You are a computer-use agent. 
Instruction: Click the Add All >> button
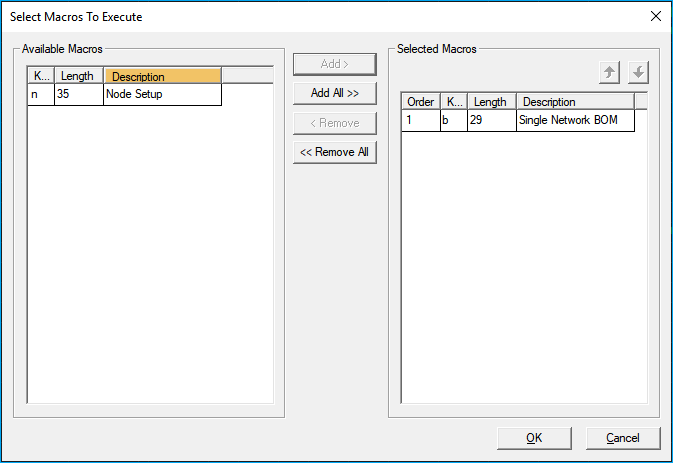(x=335, y=93)
